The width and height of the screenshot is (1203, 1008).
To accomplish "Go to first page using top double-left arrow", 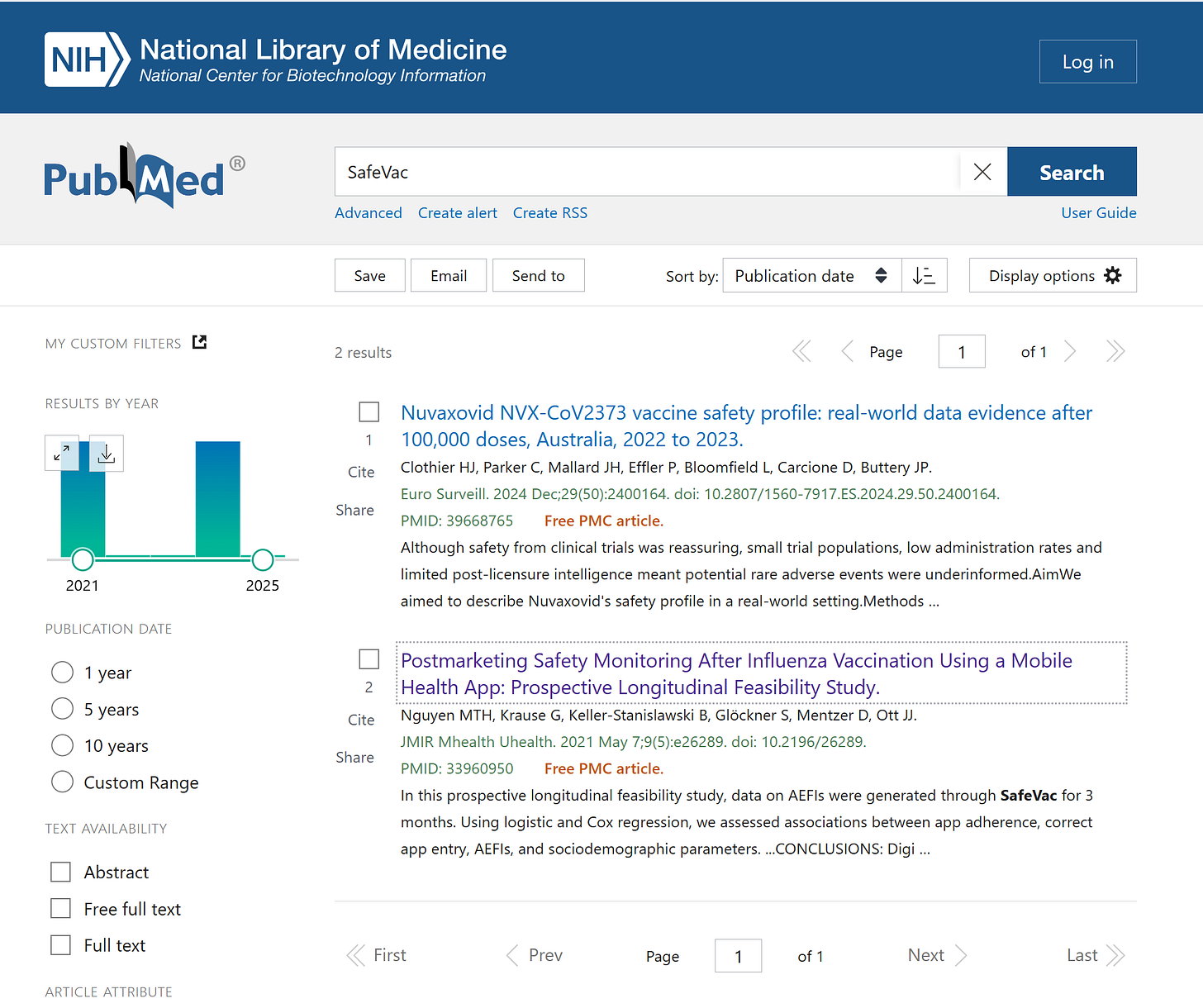I will (801, 351).
